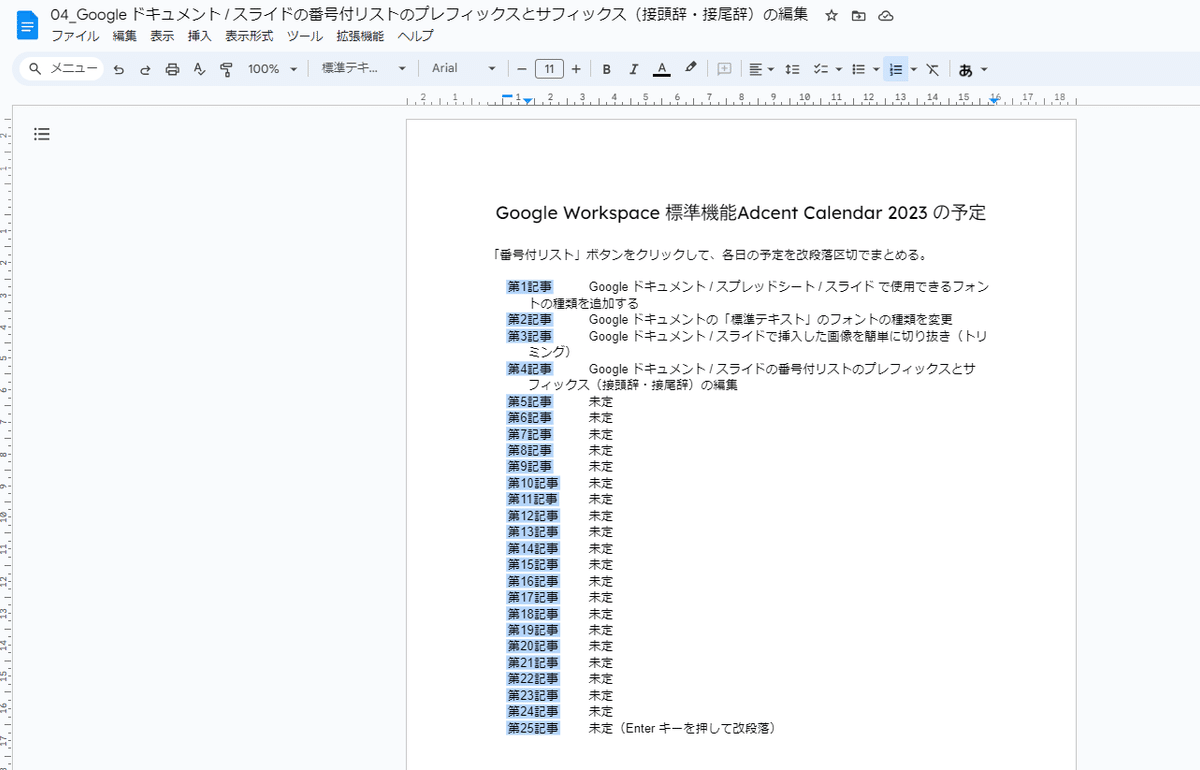The image size is (1200, 770).
Task: Click the list prefix 第1記事
Action: coord(529,287)
